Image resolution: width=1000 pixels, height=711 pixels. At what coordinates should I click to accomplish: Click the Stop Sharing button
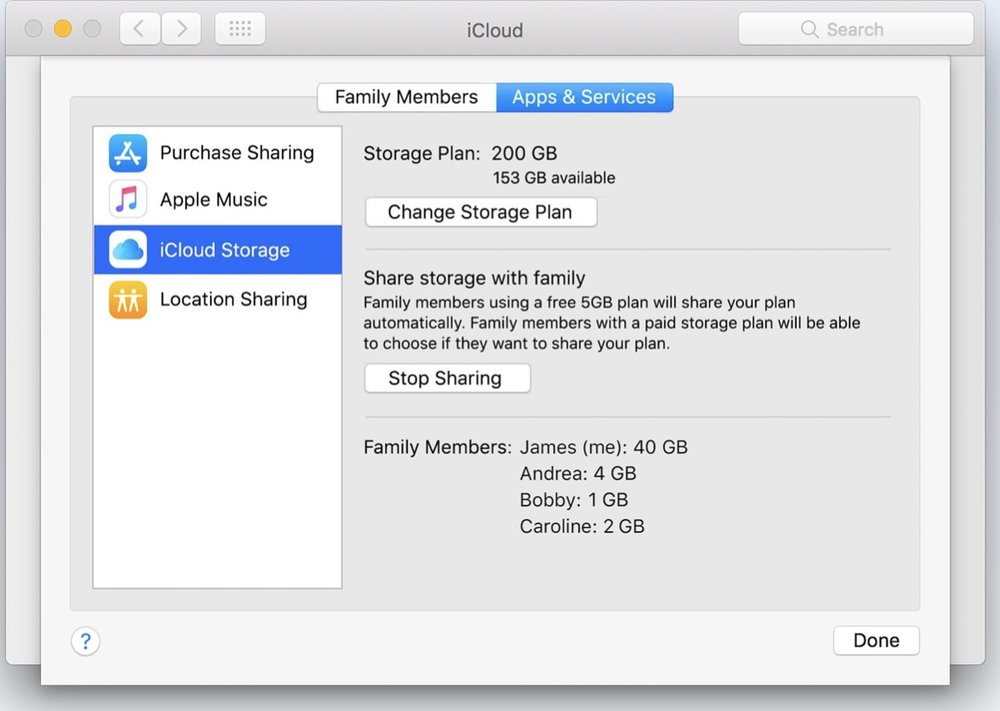pos(447,378)
